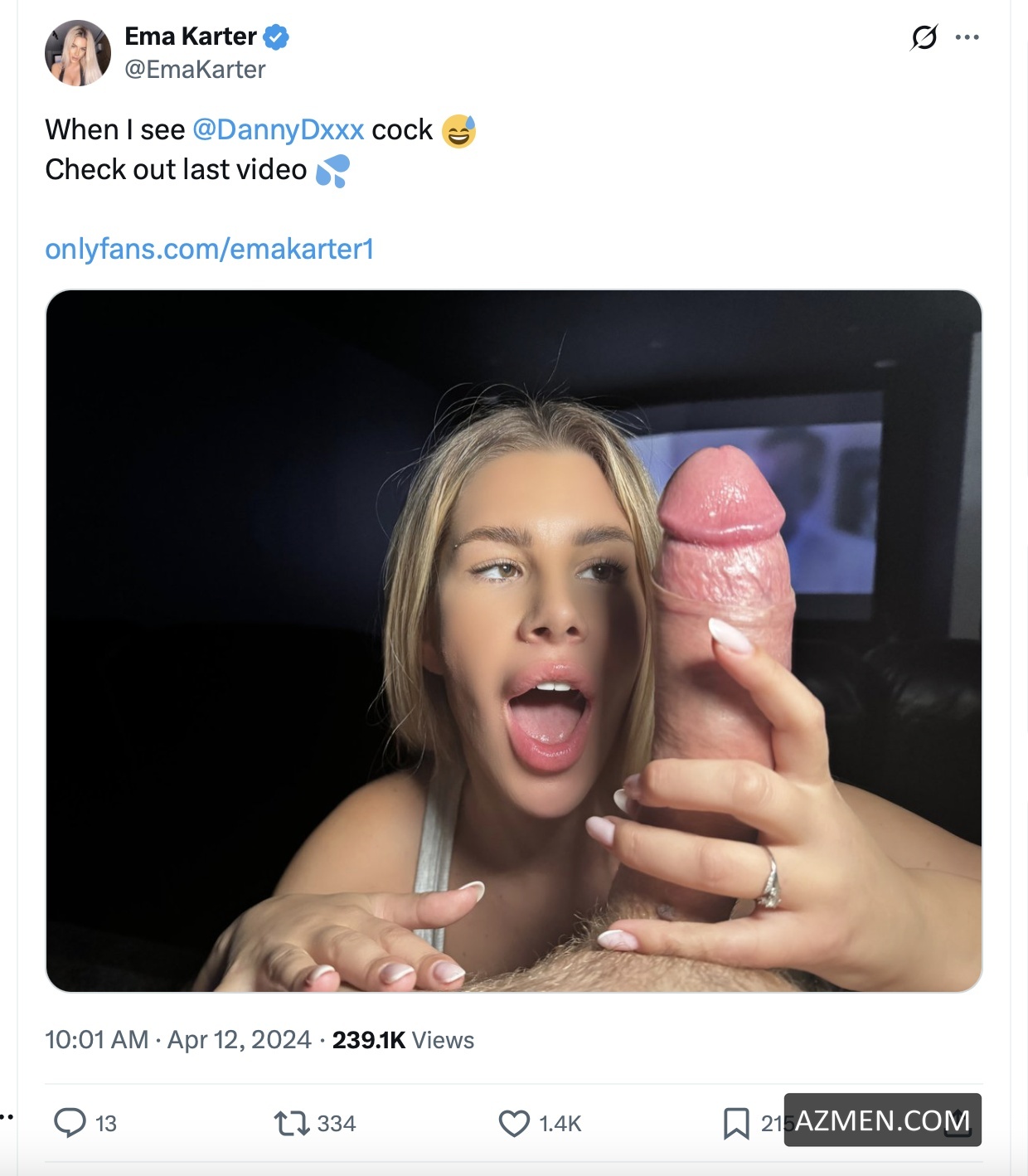The image size is (1028, 1176).
Task: Click the 10:01 AM Apr 12, 2024 timestamp
Action: coord(178,1040)
